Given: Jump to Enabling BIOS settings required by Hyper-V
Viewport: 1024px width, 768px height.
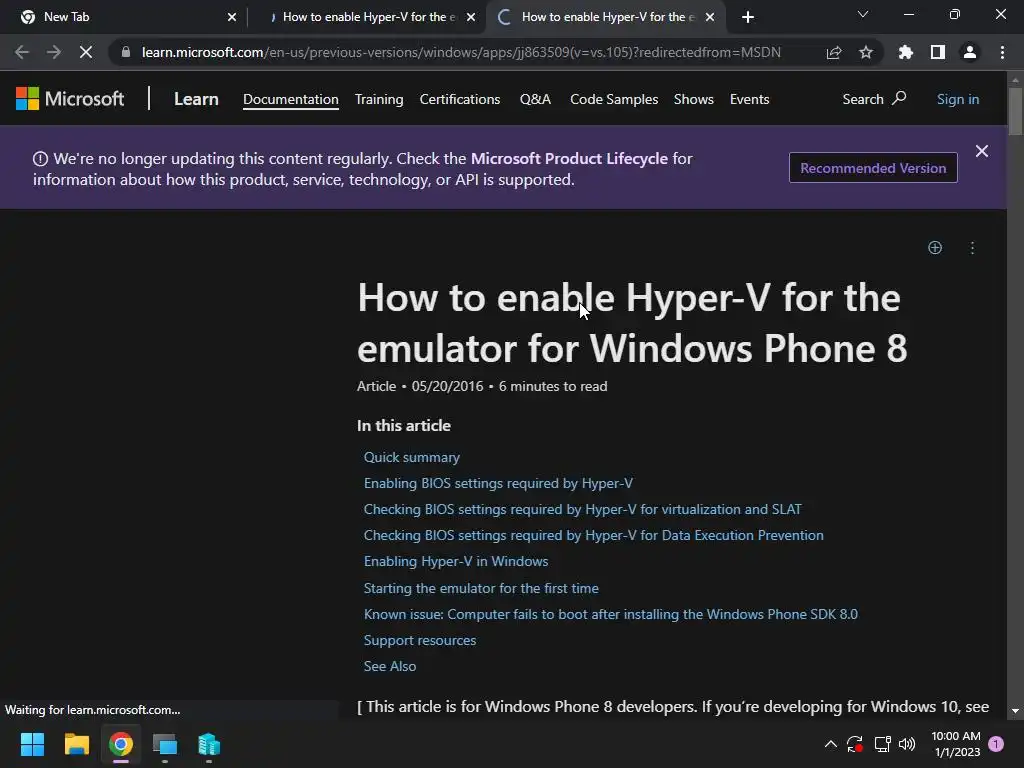Looking at the screenshot, I should (498, 483).
